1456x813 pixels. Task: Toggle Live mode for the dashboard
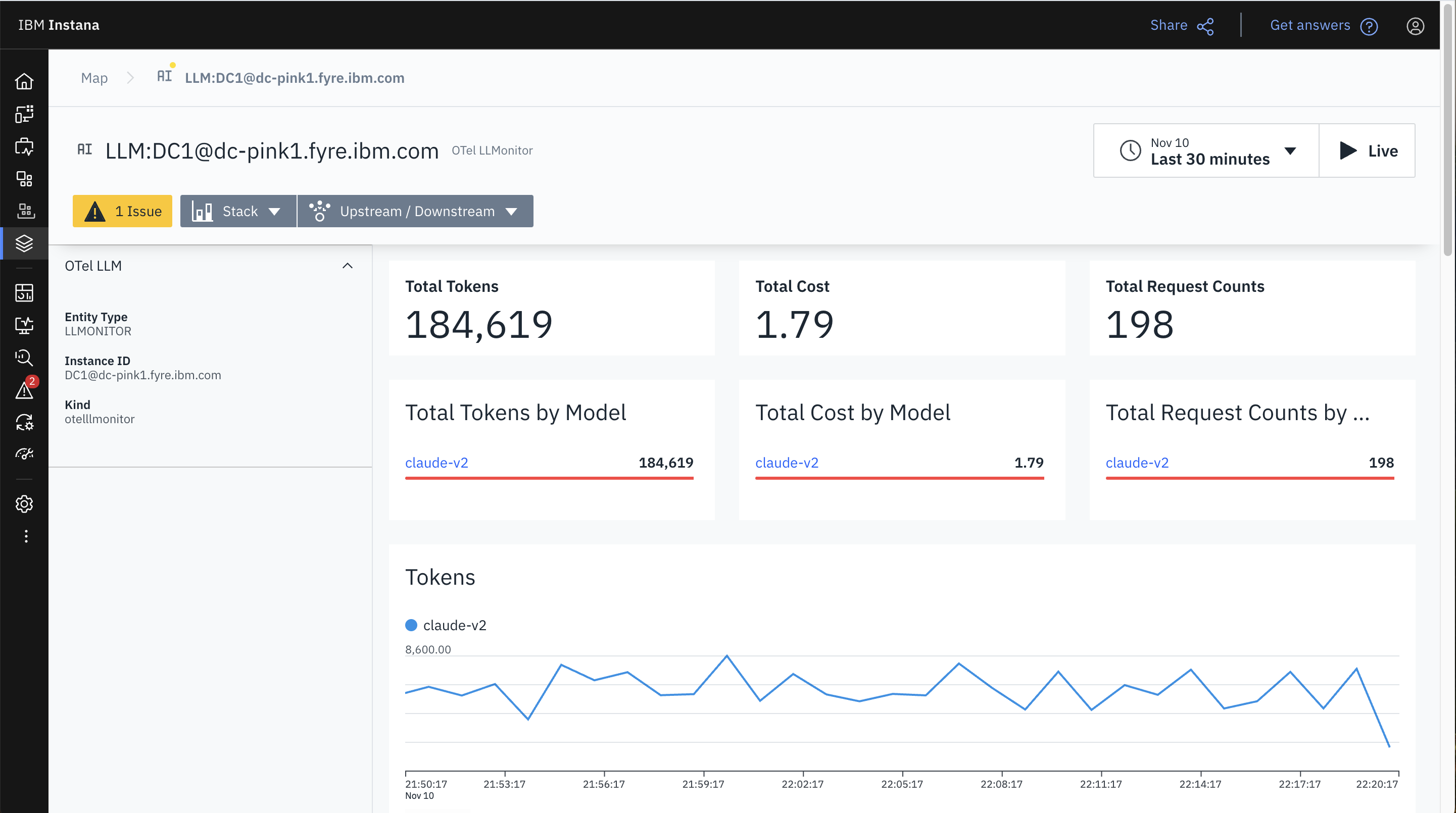1367,150
